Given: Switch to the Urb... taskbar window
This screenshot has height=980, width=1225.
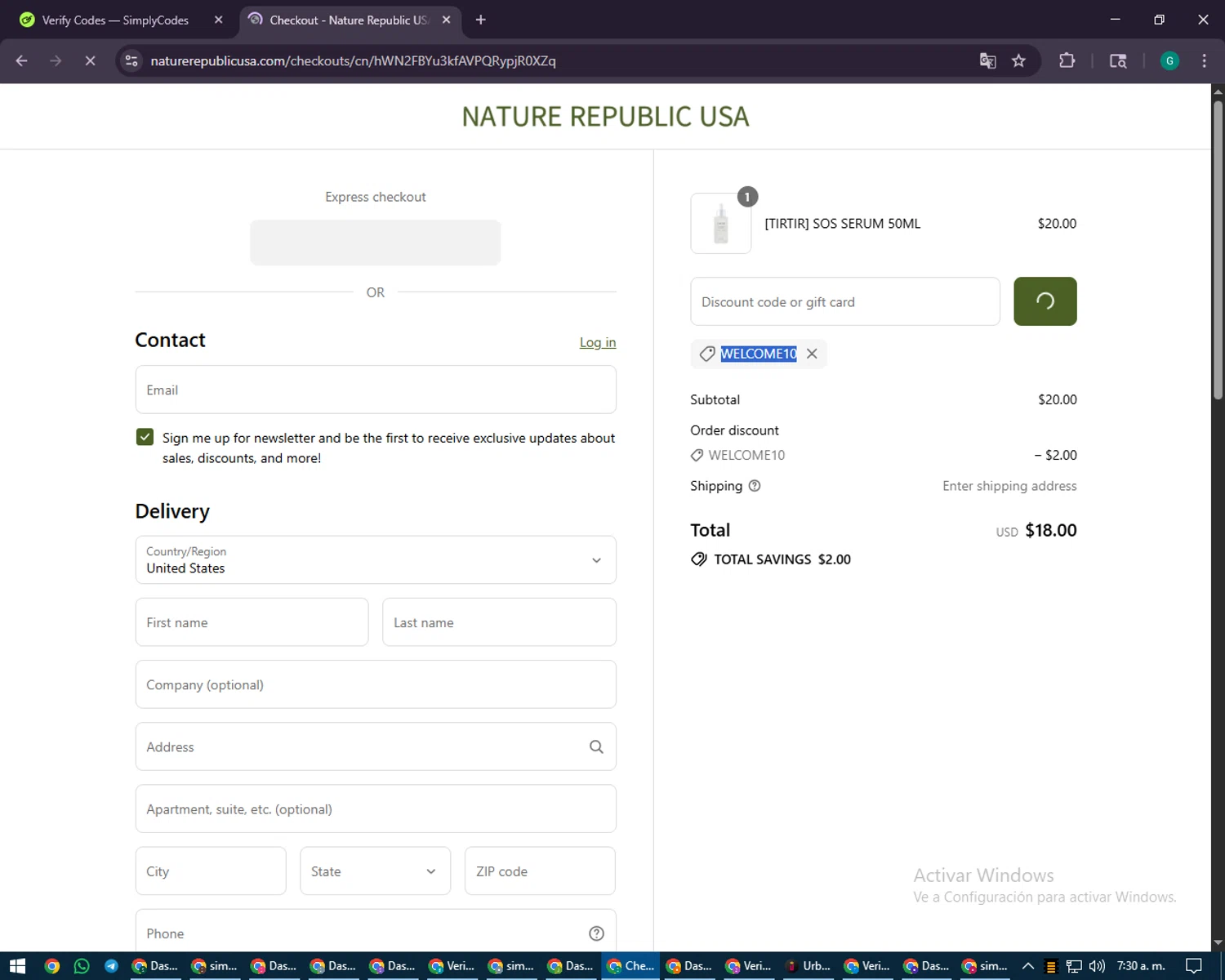Looking at the screenshot, I should click(x=808, y=966).
